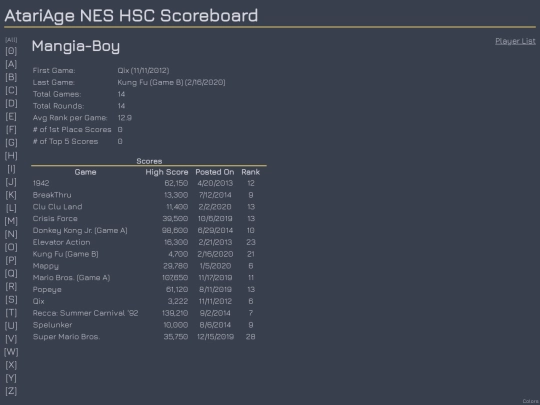Open the BreakThru game entry
This screenshot has height=405, width=540.
[x=52, y=195]
